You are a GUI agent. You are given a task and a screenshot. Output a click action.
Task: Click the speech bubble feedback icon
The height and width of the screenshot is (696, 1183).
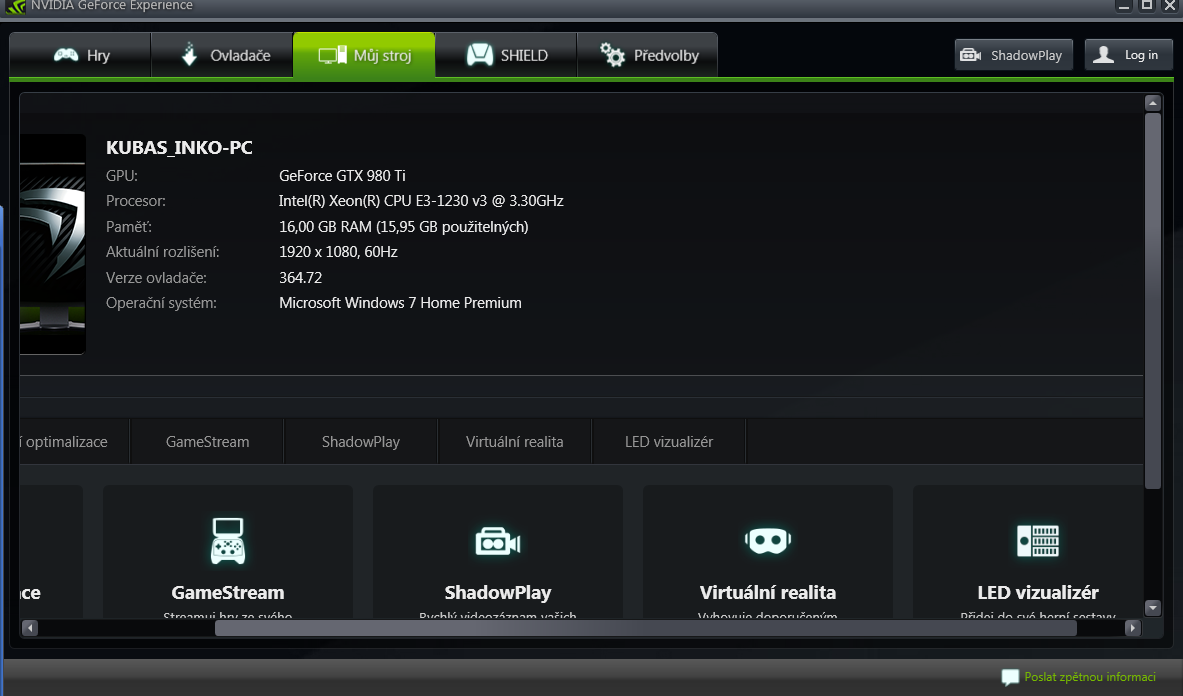click(x=1009, y=677)
